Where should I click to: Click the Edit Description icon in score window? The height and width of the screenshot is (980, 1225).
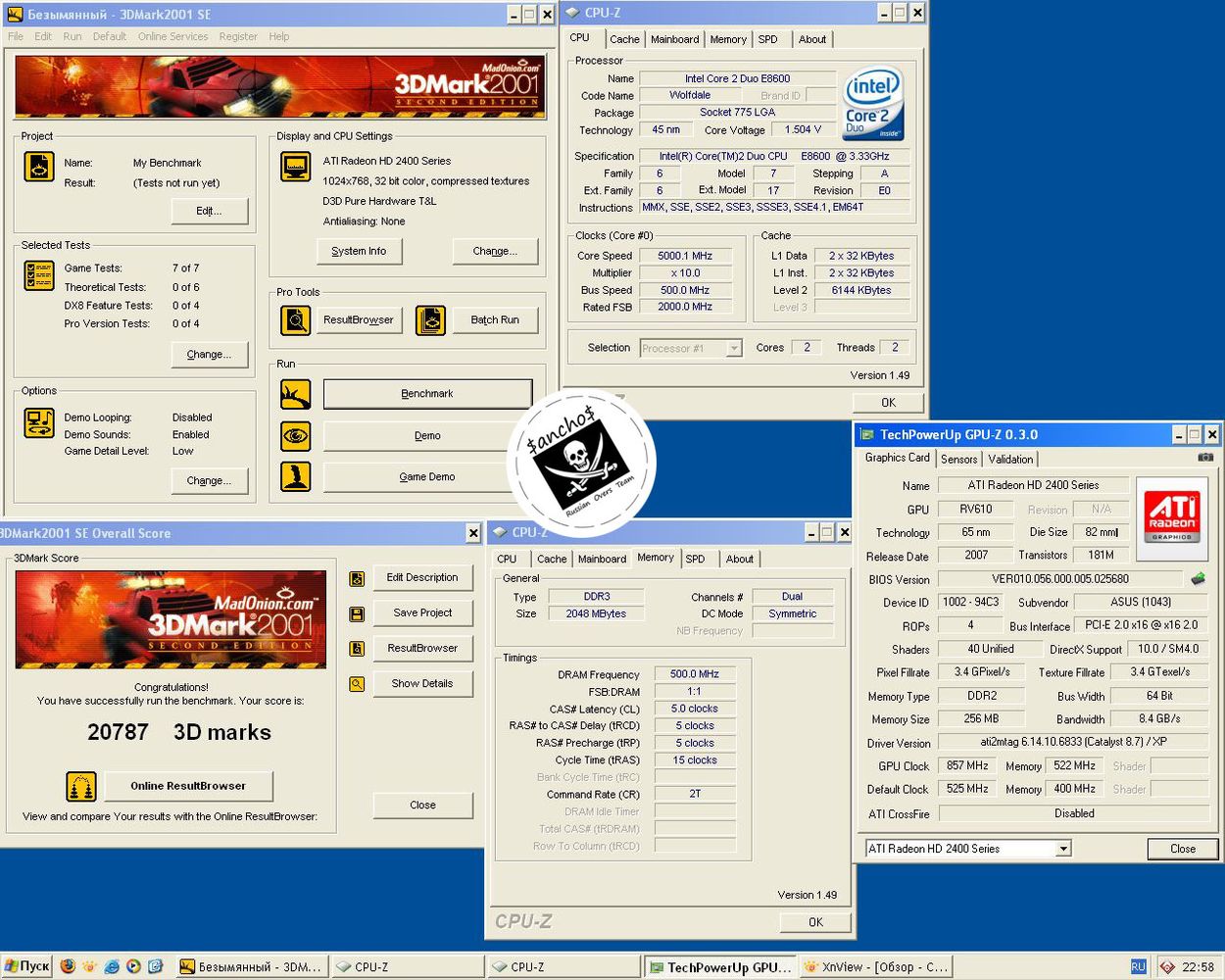pos(357,578)
